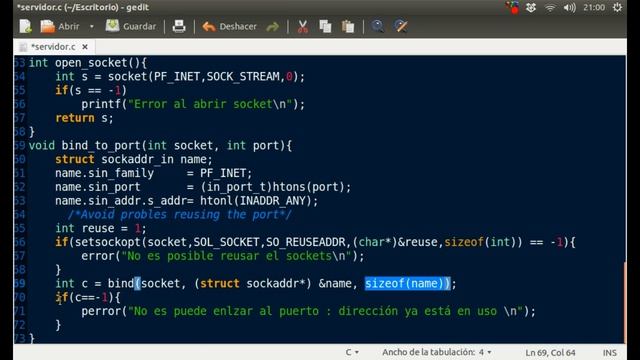640x360 pixels.
Task: Open the 21:00 clock menu
Action: (594, 7)
